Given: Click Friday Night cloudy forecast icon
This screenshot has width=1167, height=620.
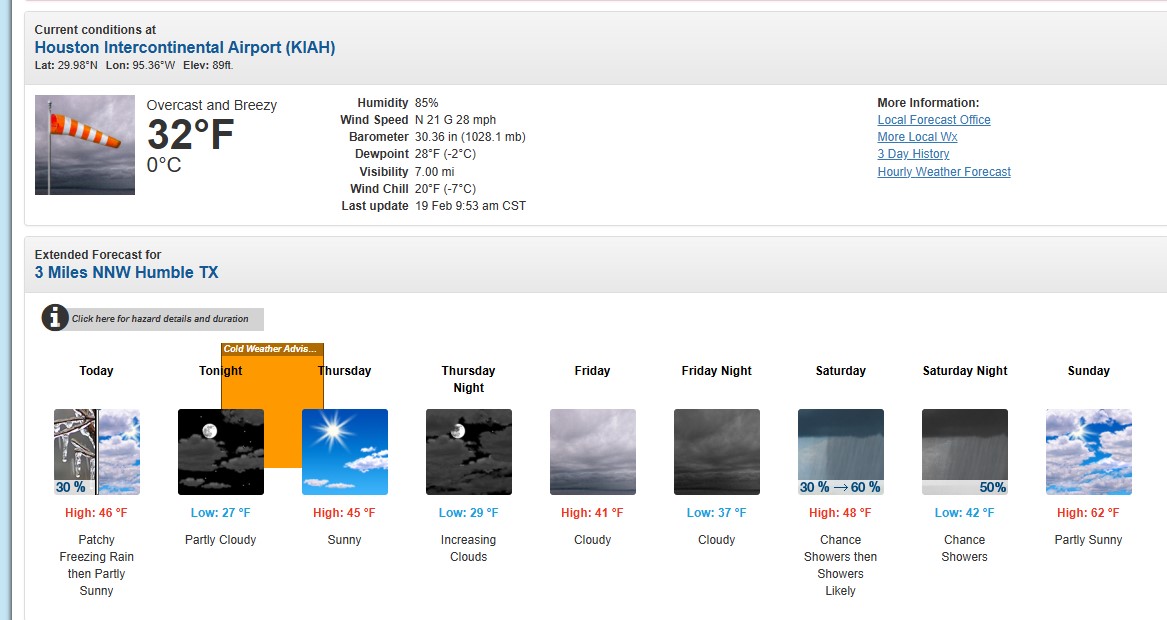Looking at the screenshot, I should 716,451.
